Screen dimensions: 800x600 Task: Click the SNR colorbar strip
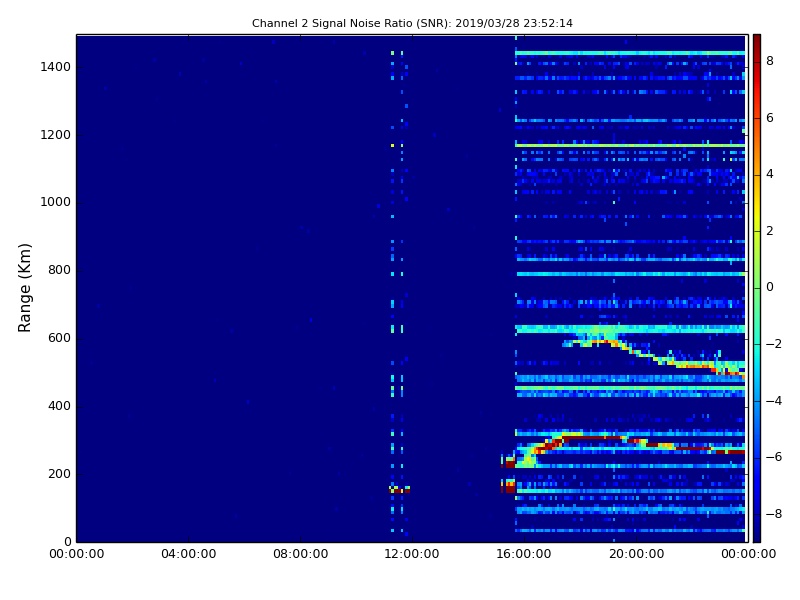click(x=757, y=288)
